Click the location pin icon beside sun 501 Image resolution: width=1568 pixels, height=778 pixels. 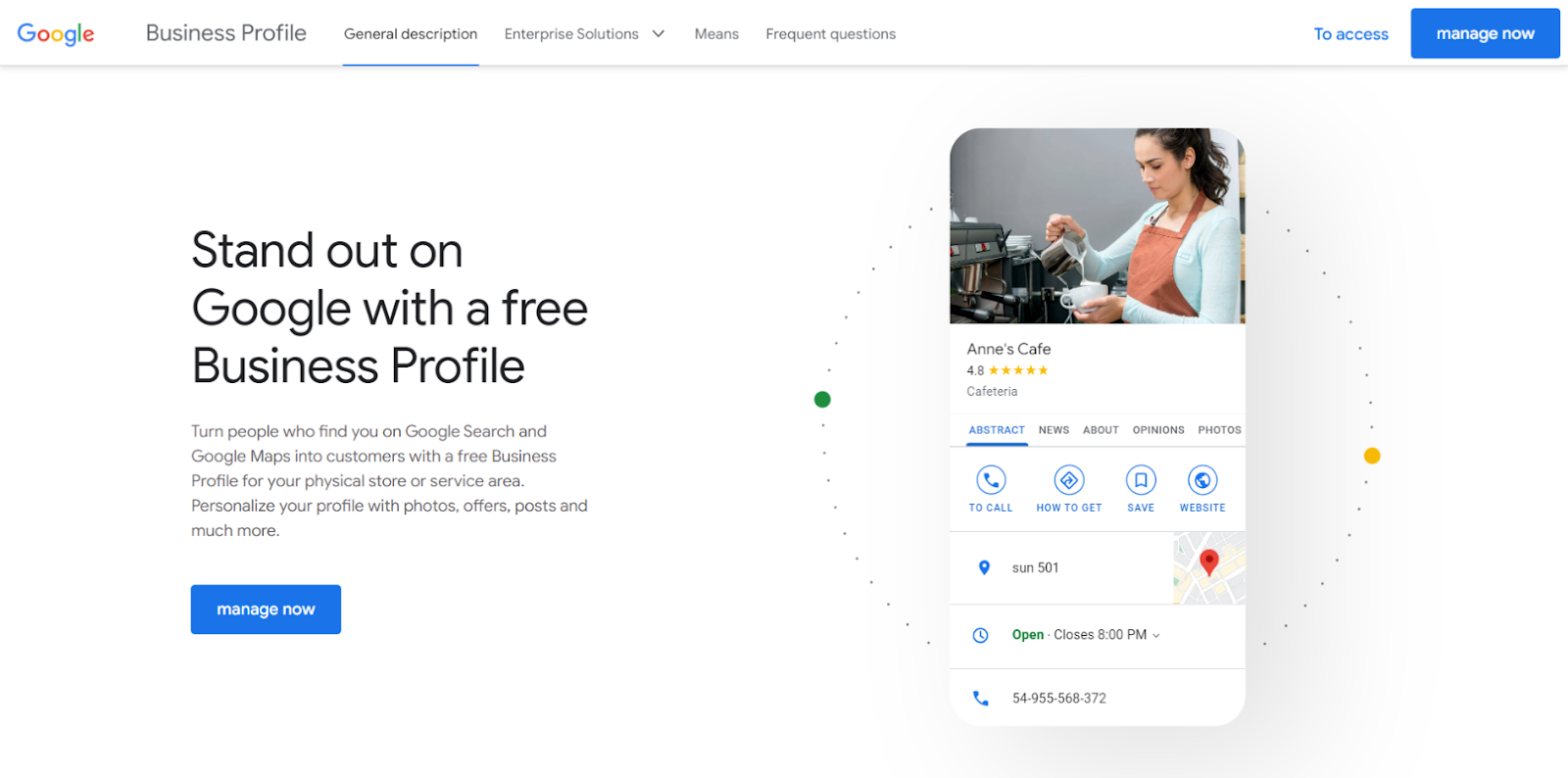pyautogui.click(x=984, y=567)
